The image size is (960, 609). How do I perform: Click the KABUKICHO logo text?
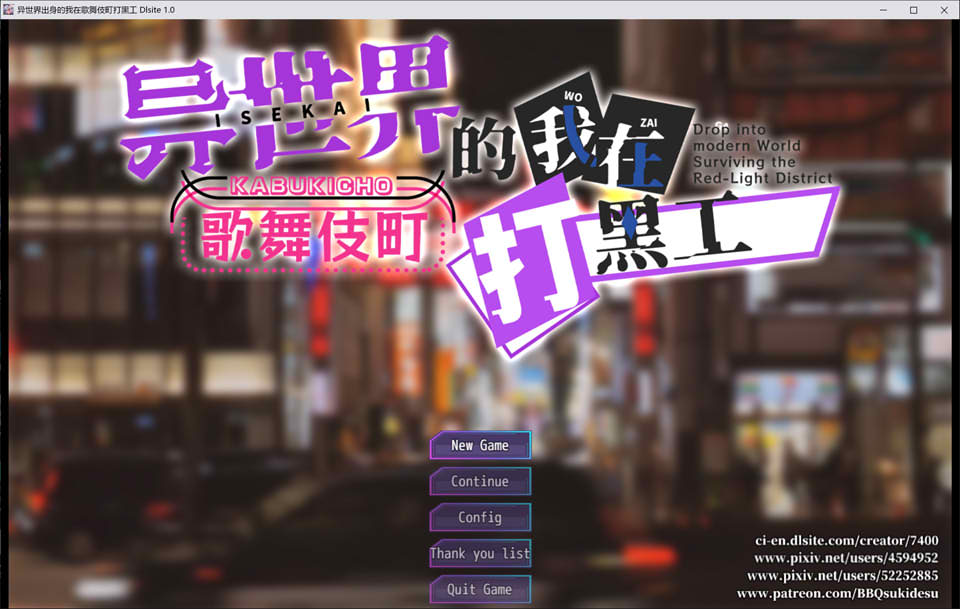point(312,186)
